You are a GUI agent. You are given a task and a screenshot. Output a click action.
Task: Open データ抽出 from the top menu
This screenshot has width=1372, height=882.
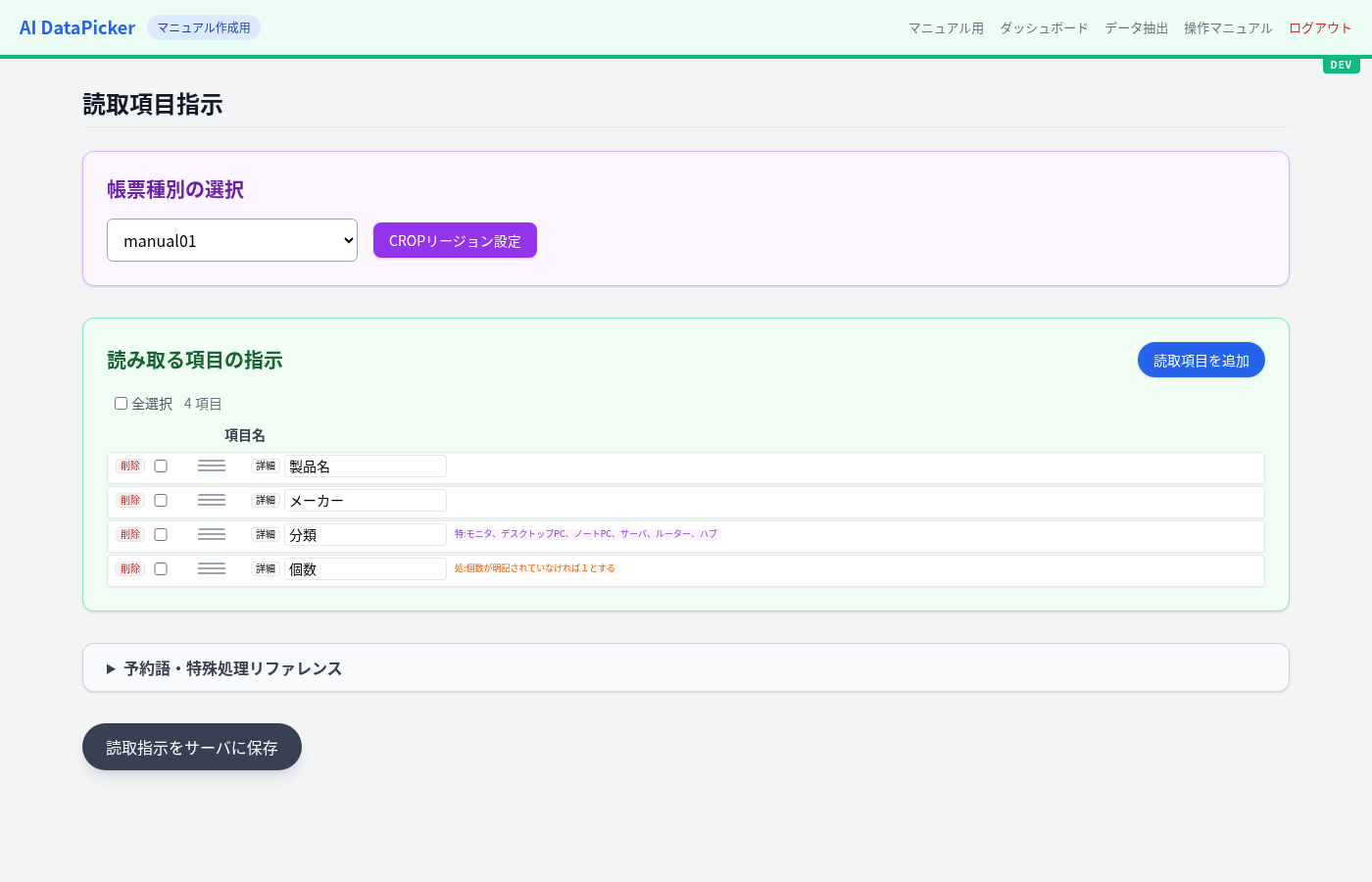(x=1136, y=28)
